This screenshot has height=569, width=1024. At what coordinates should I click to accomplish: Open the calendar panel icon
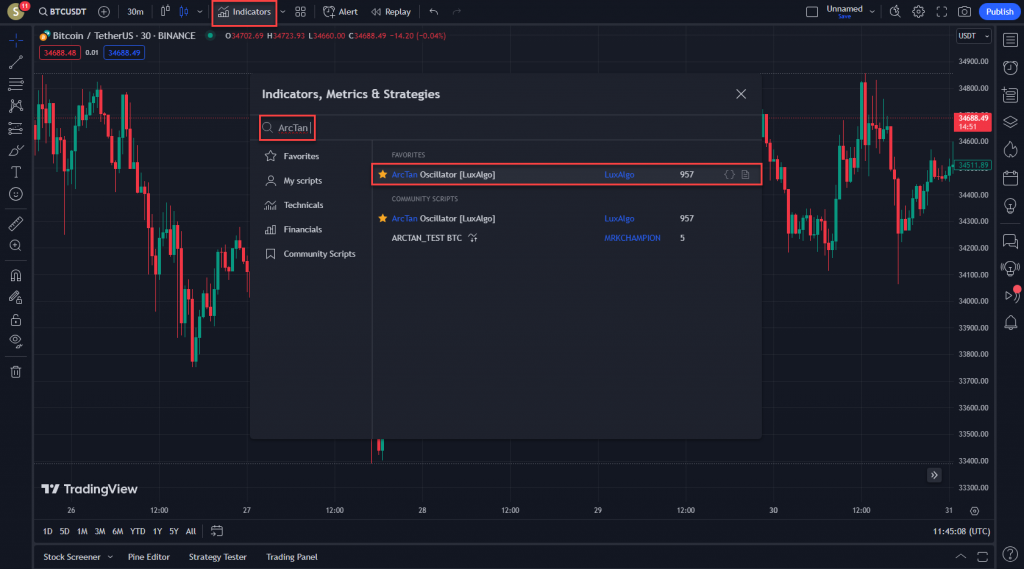(x=1010, y=178)
